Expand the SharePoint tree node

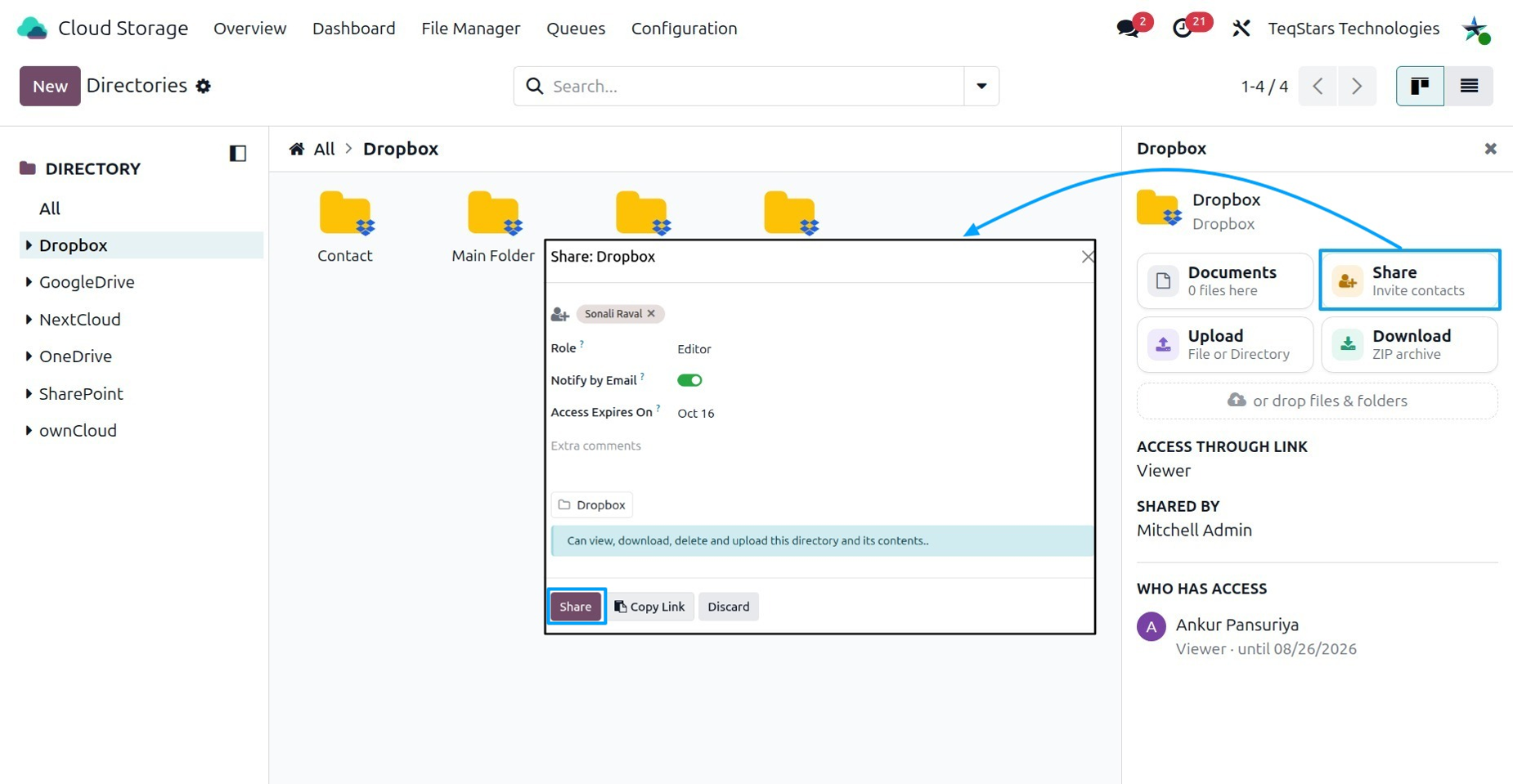[29, 393]
